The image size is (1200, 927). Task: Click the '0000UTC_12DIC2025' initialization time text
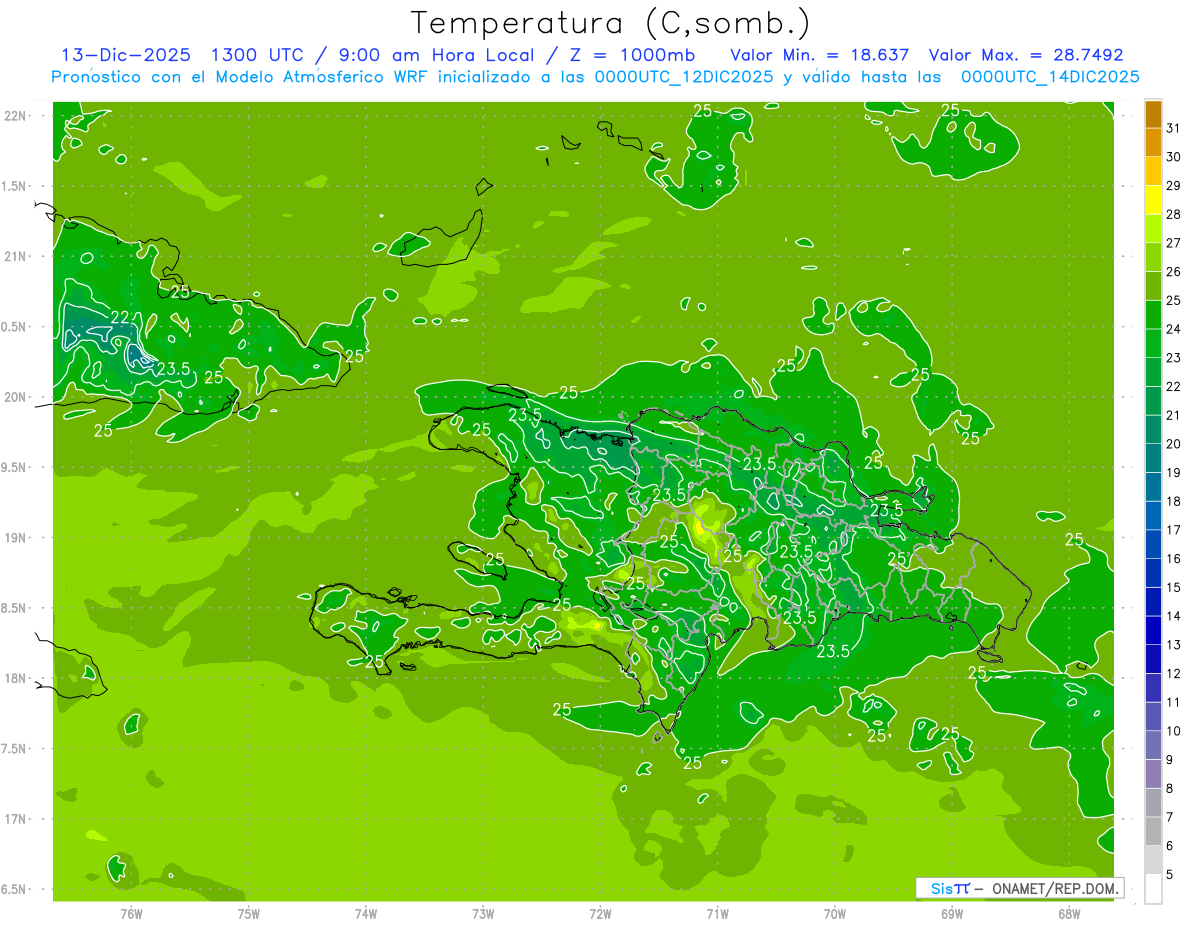click(x=683, y=77)
